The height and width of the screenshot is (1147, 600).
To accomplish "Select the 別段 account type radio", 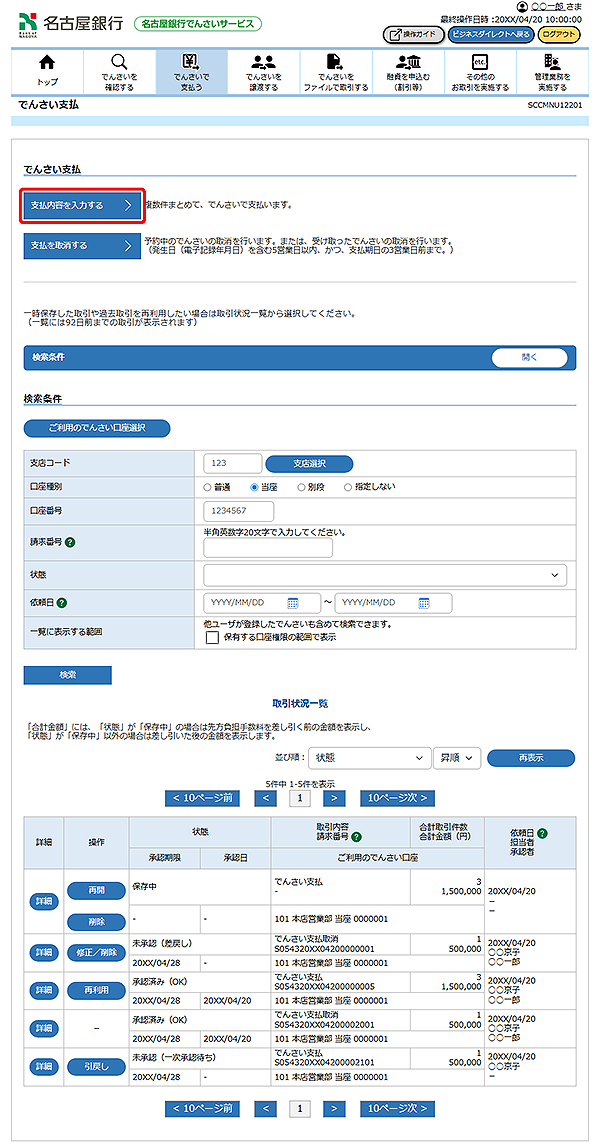I will pyautogui.click(x=301, y=487).
